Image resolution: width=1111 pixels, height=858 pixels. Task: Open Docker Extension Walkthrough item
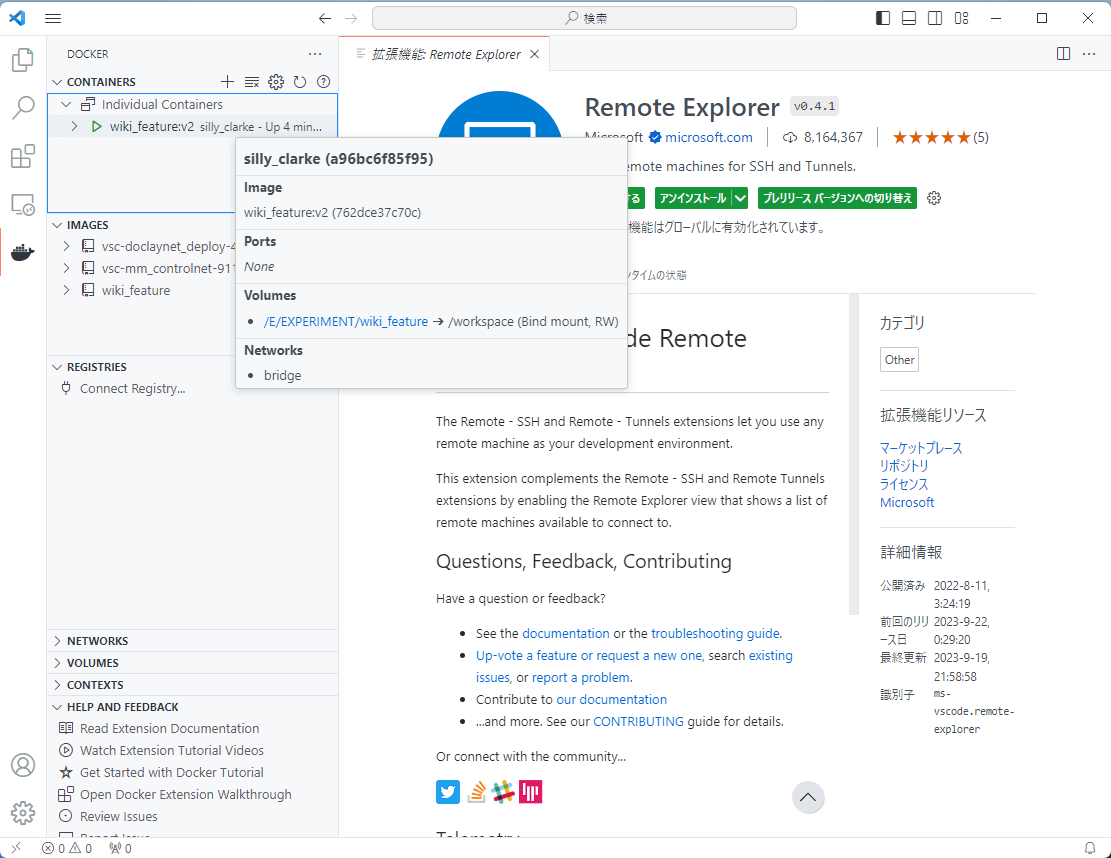[x=186, y=794]
